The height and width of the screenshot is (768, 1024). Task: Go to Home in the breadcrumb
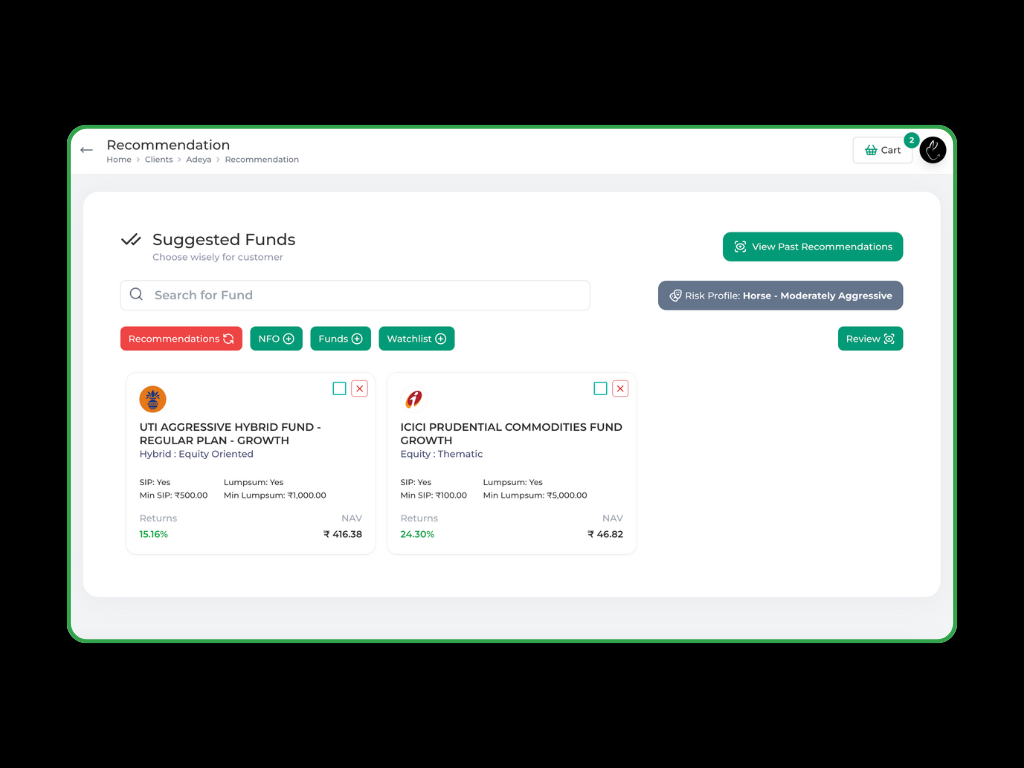119,160
